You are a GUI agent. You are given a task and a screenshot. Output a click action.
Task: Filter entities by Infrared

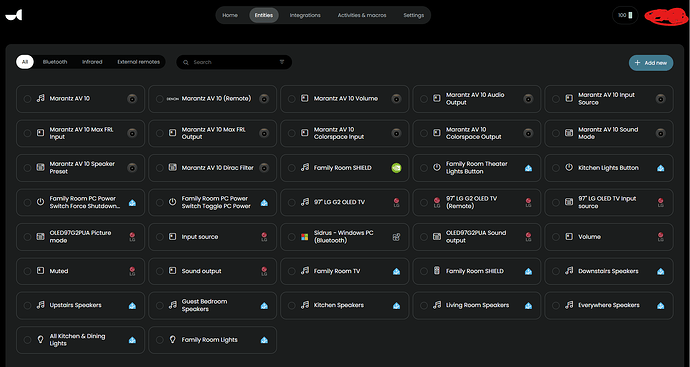coord(92,62)
